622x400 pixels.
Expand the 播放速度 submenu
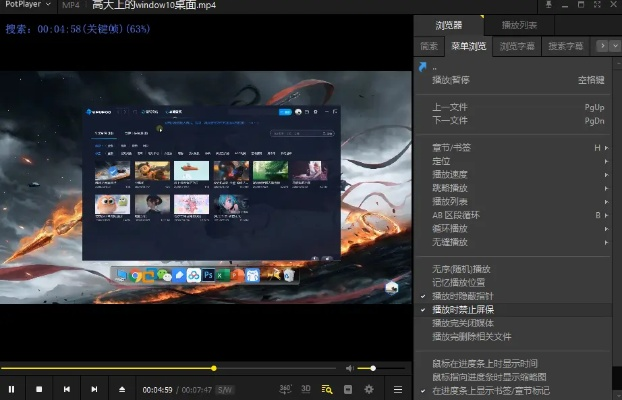click(x=513, y=175)
